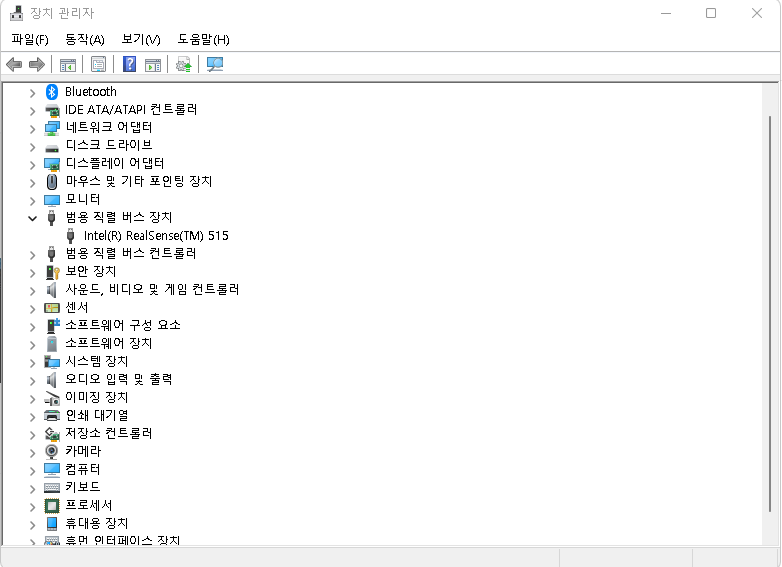
Task: Click the Update device driver icon
Action: click(x=184, y=64)
